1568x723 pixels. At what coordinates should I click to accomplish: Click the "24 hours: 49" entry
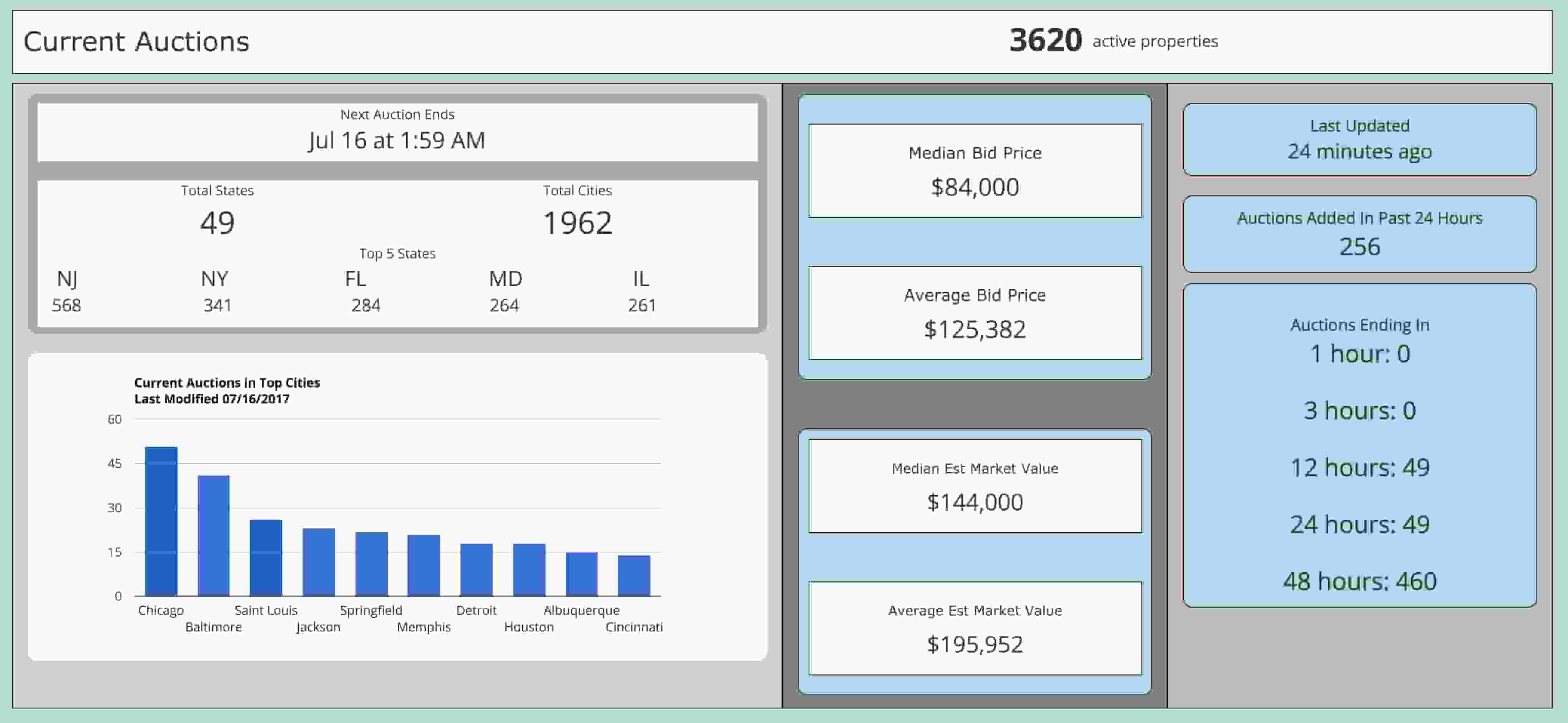(1360, 525)
